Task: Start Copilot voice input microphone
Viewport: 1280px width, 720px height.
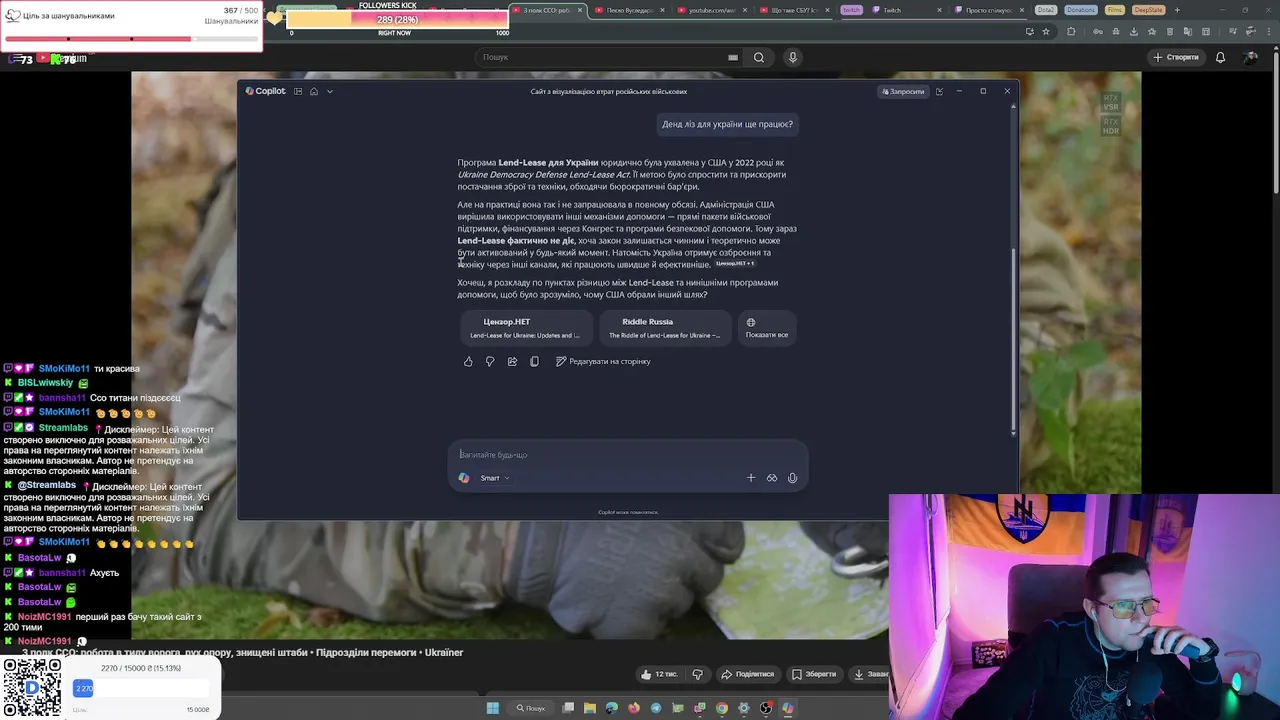Action: pos(793,478)
